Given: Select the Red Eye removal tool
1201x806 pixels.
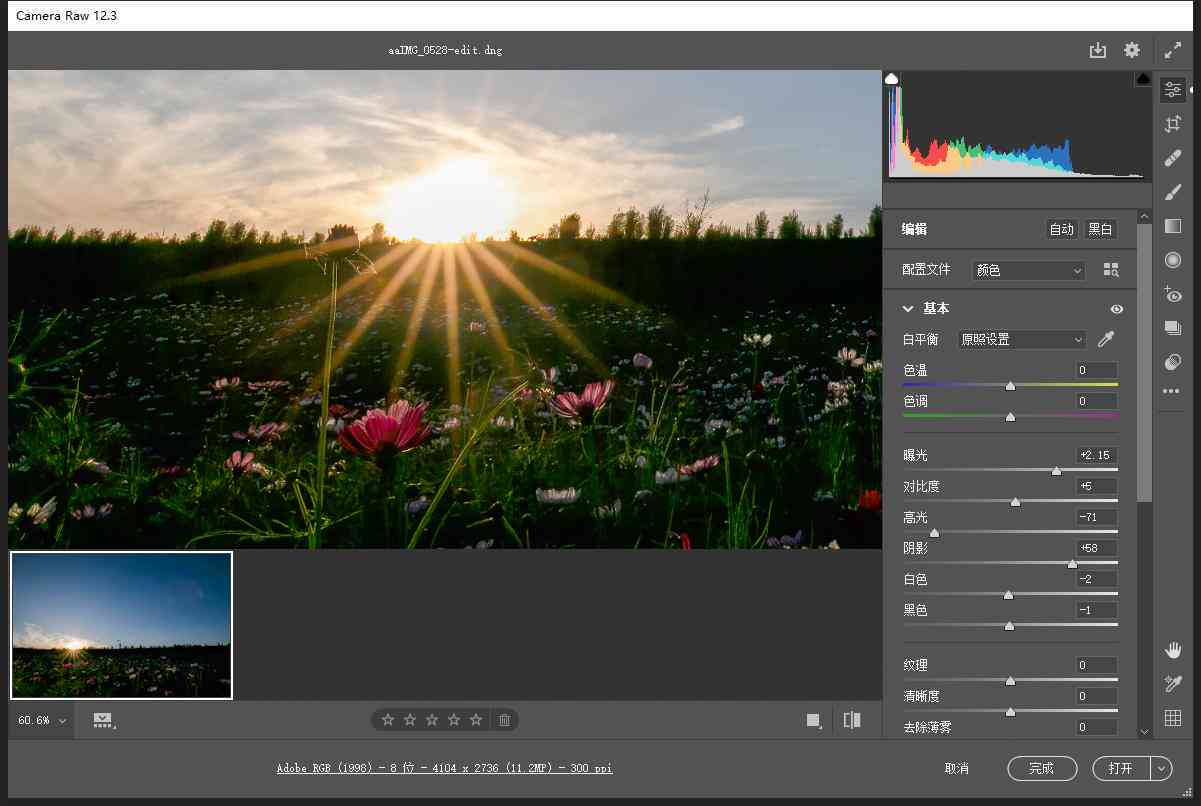Looking at the screenshot, I should coord(1173,294).
